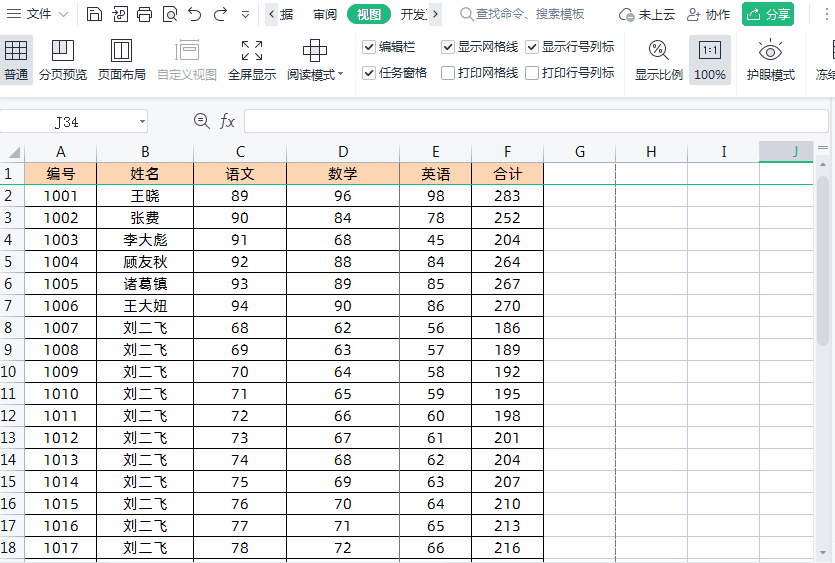Viewport: 835px width, 563px height.
Task: Click the Export to PDF icon
Action: tap(120, 14)
